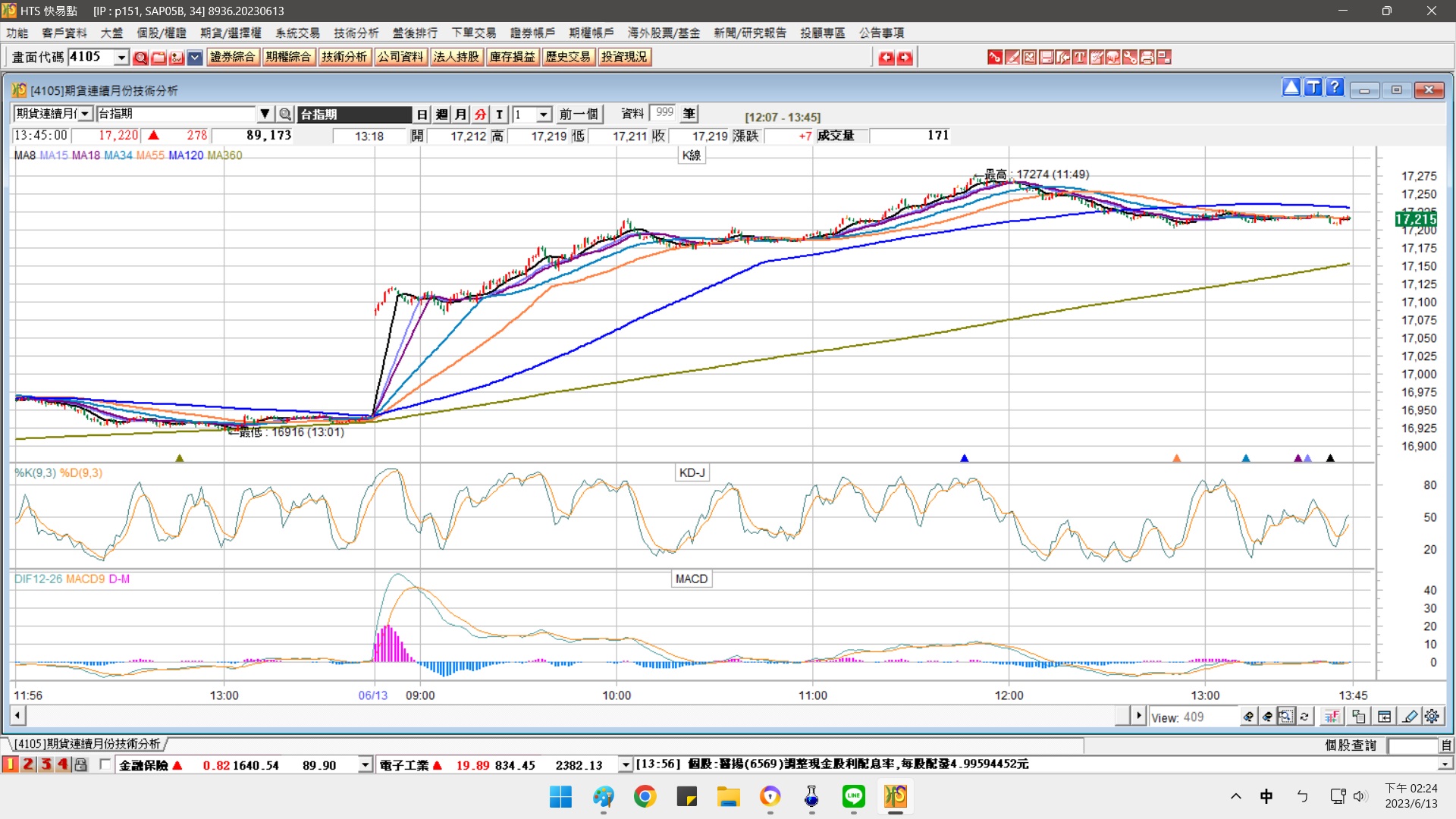Open LINE from the taskbar

coord(853,796)
